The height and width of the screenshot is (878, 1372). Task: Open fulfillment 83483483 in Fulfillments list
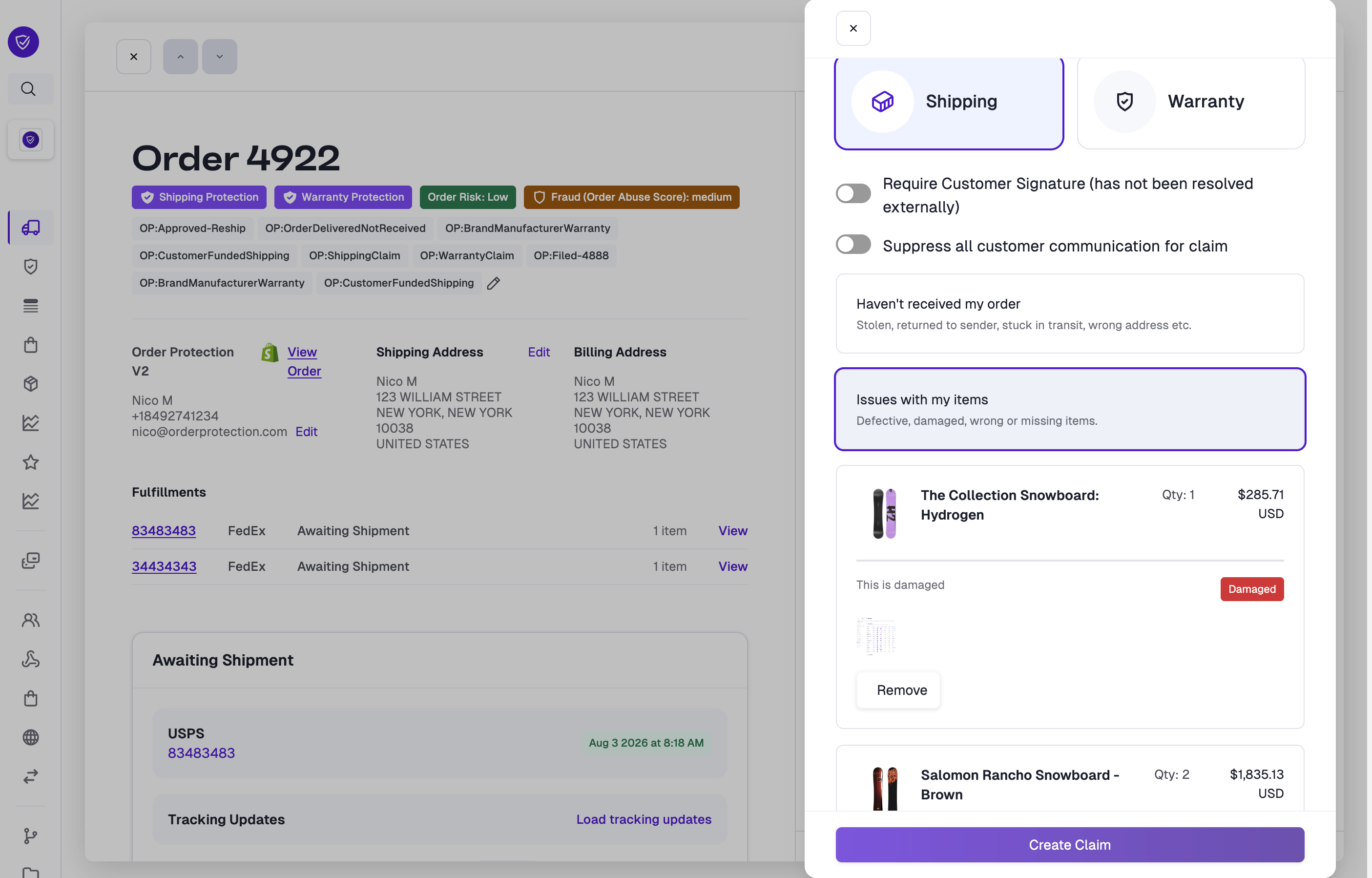tap(164, 531)
